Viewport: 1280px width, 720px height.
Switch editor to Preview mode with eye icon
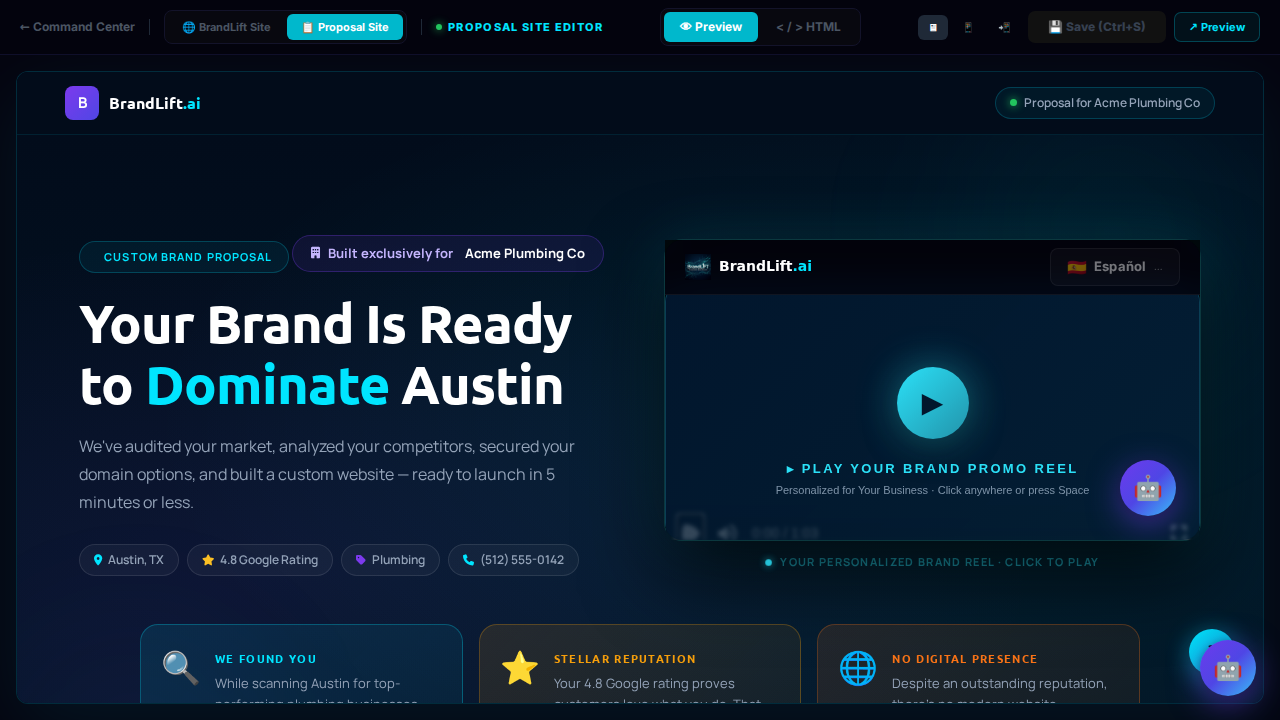coord(711,27)
